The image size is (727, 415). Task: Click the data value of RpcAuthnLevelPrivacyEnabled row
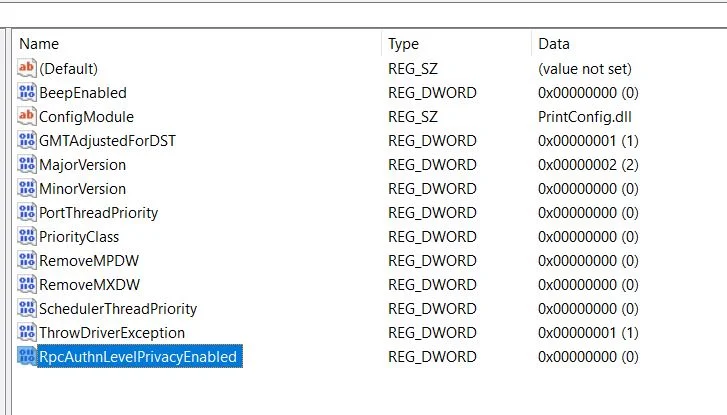[x=588, y=357]
